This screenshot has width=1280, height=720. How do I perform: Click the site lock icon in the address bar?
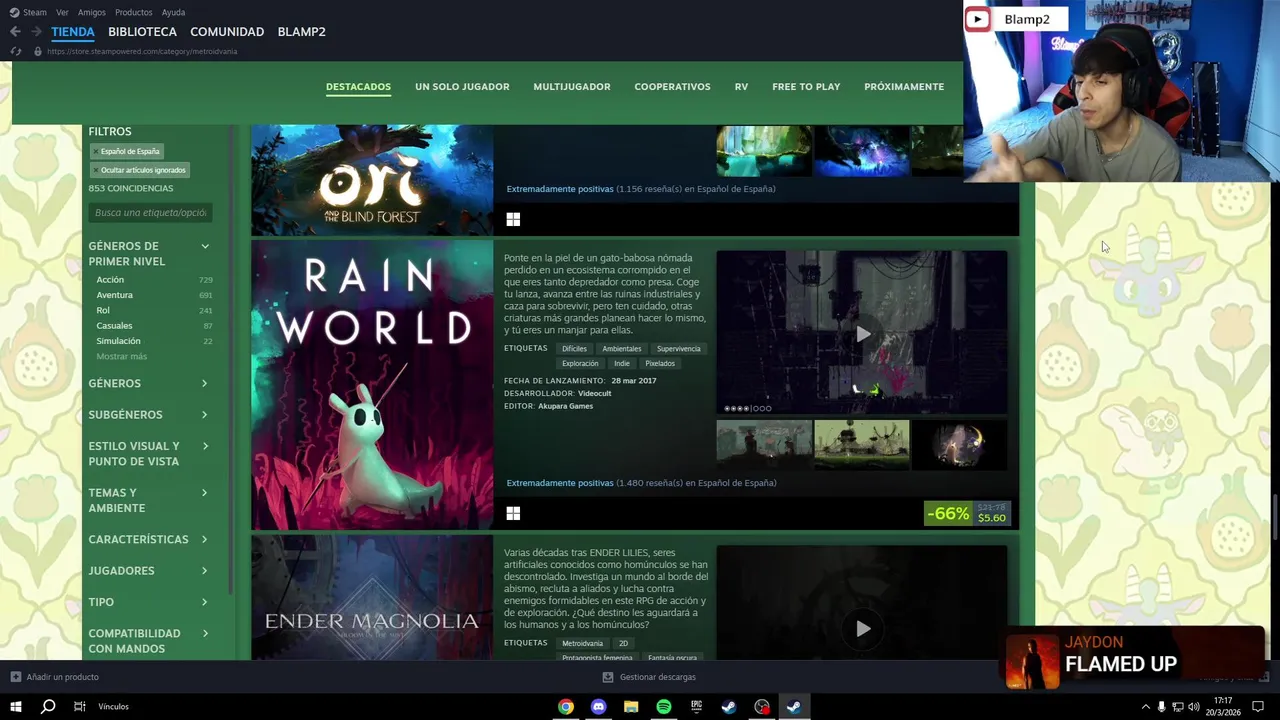(38, 51)
